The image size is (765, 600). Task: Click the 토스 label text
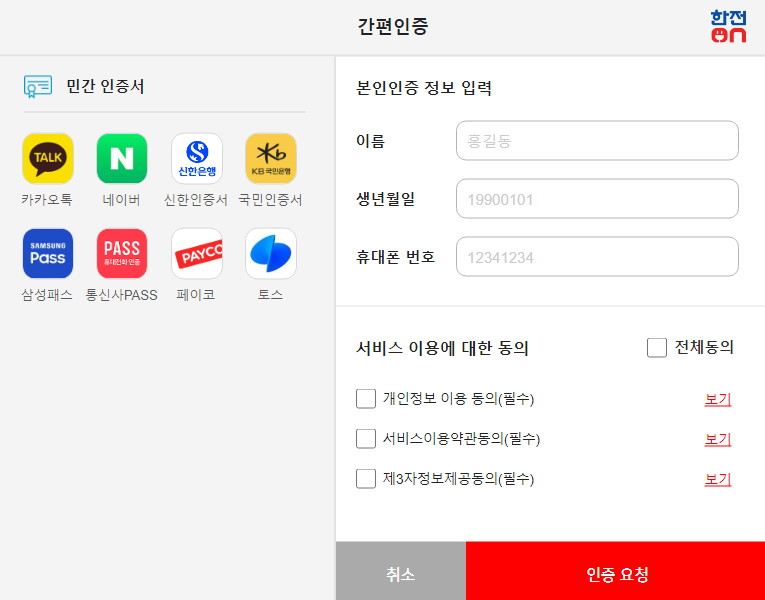coord(270,295)
